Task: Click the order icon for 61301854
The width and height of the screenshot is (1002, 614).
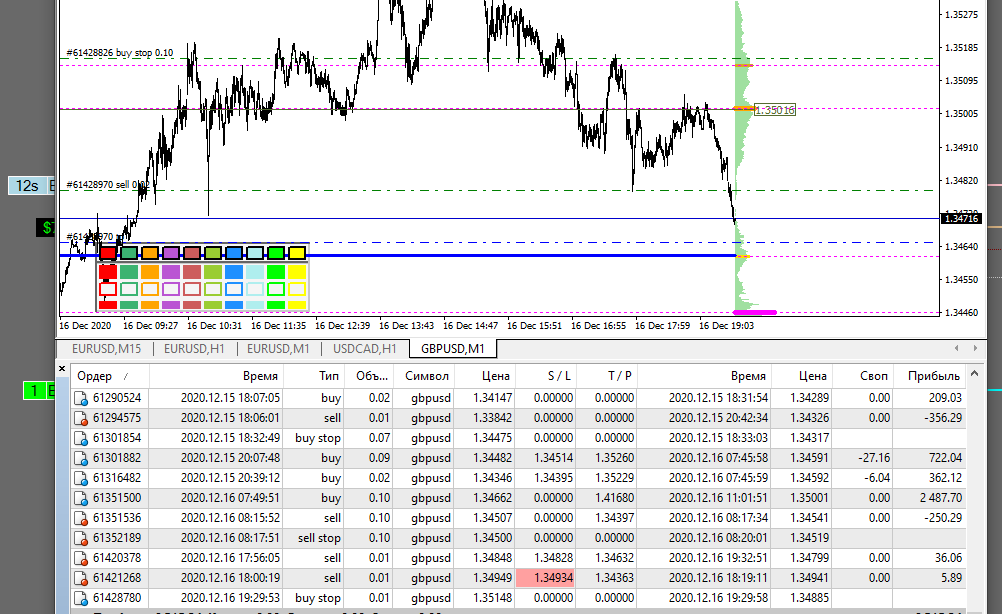Action: click(81, 438)
